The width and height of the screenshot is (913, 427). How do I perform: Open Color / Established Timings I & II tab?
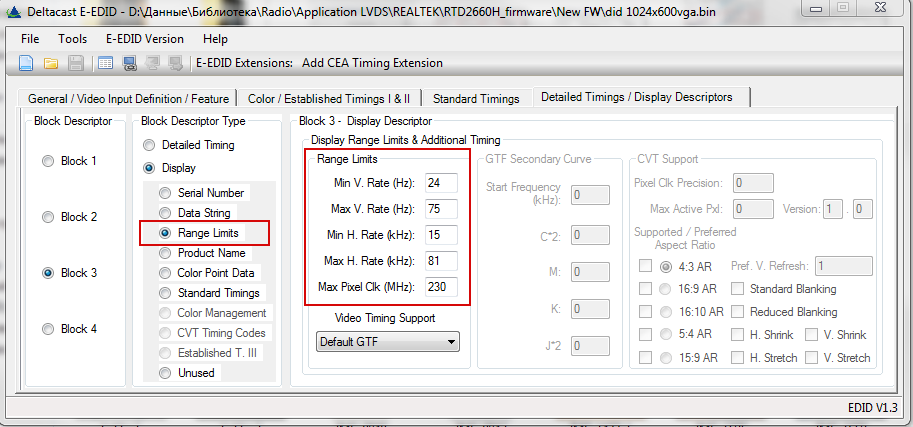329,98
